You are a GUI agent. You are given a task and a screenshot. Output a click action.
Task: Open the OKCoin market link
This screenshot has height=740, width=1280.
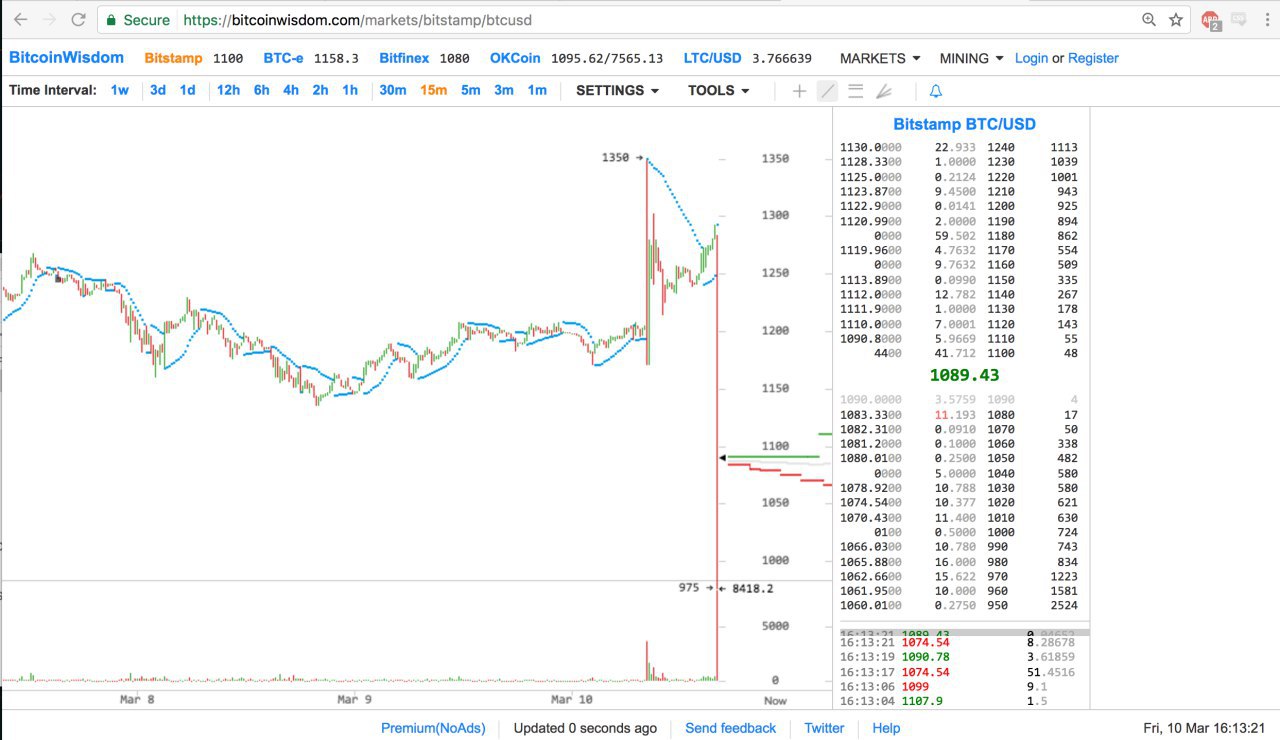tap(515, 58)
